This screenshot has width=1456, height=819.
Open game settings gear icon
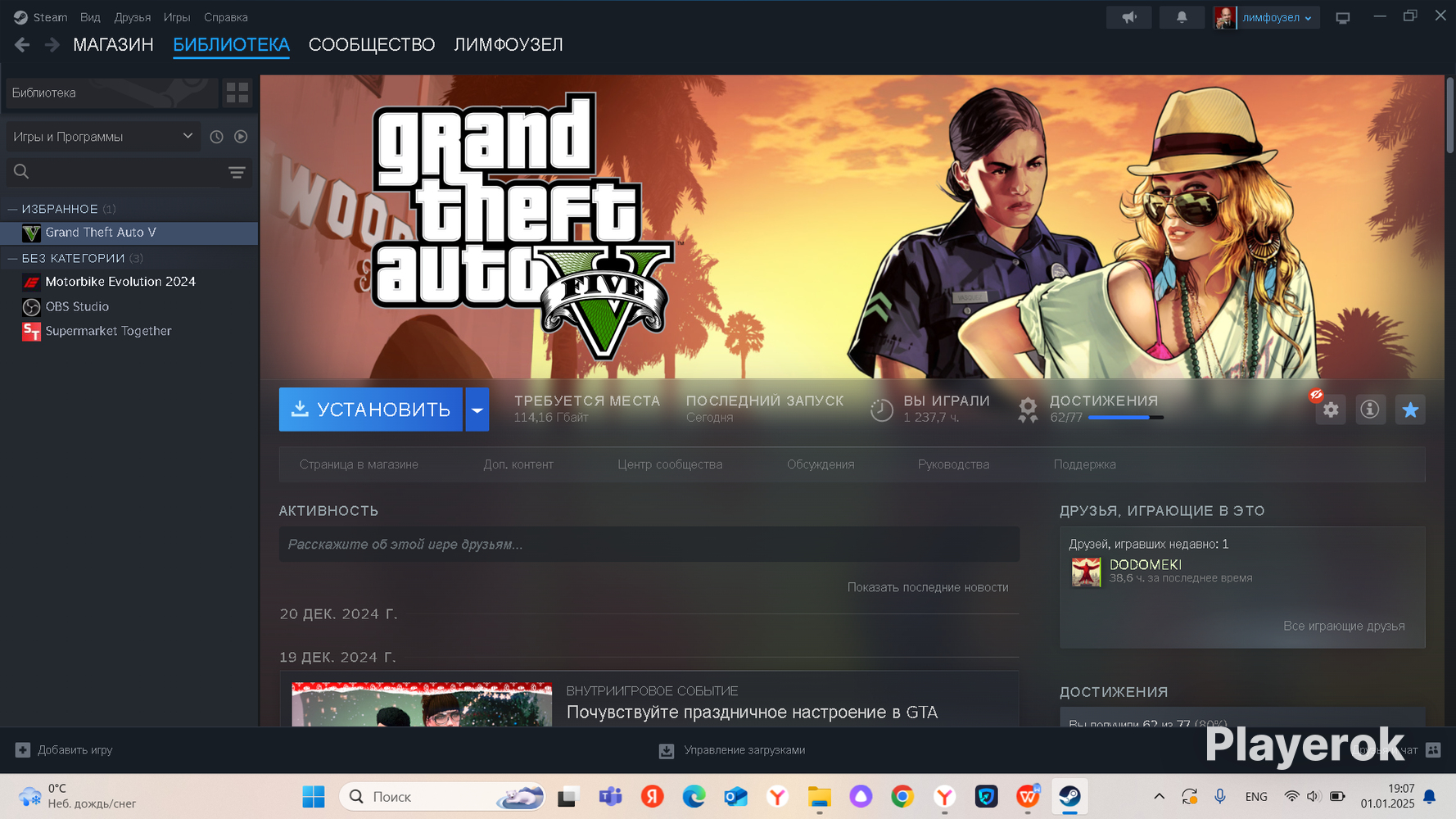click(1331, 410)
